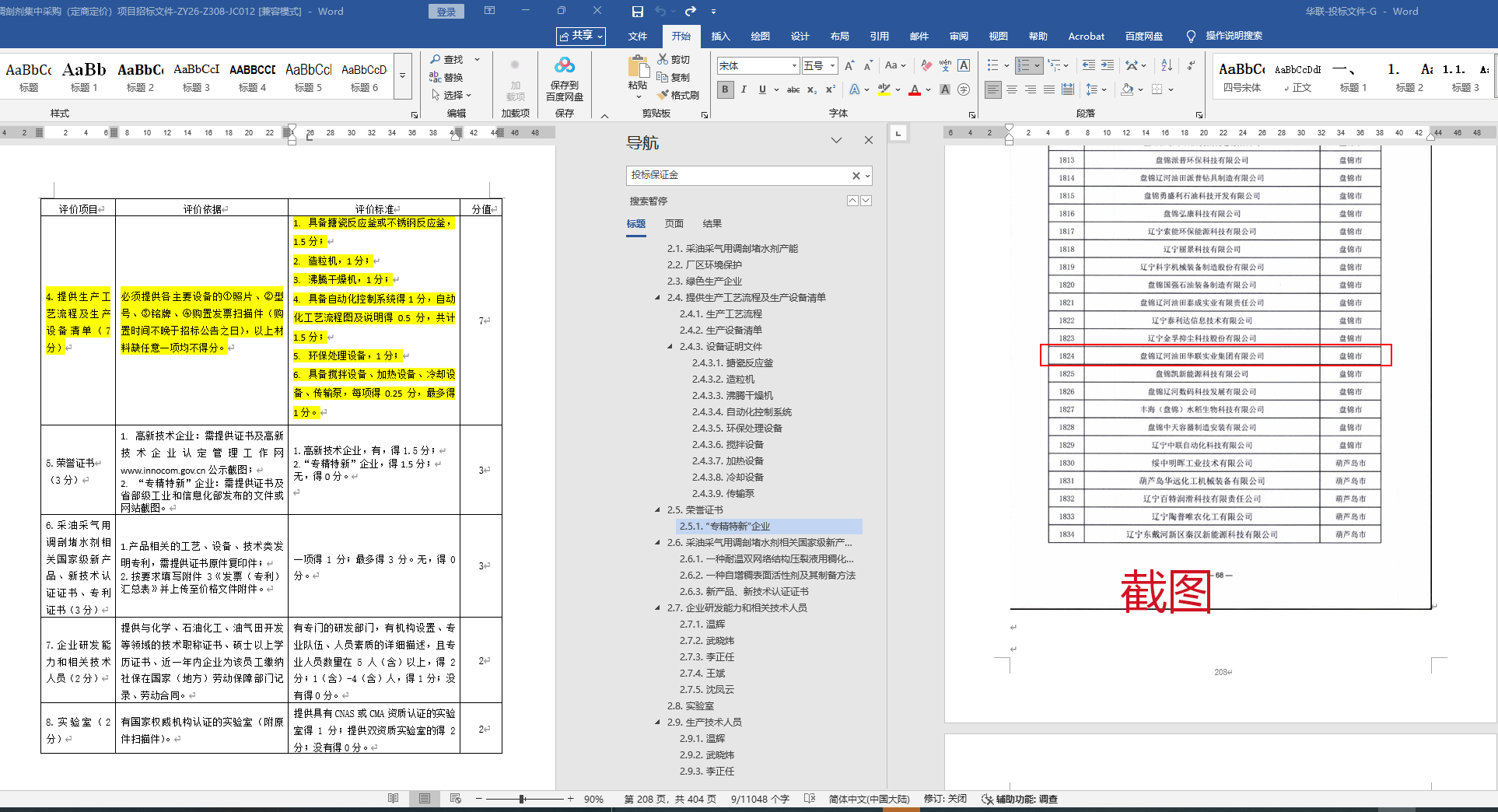Screen dimensions: 1498x812
Task: Apply character shading icon
Action: (x=945, y=89)
